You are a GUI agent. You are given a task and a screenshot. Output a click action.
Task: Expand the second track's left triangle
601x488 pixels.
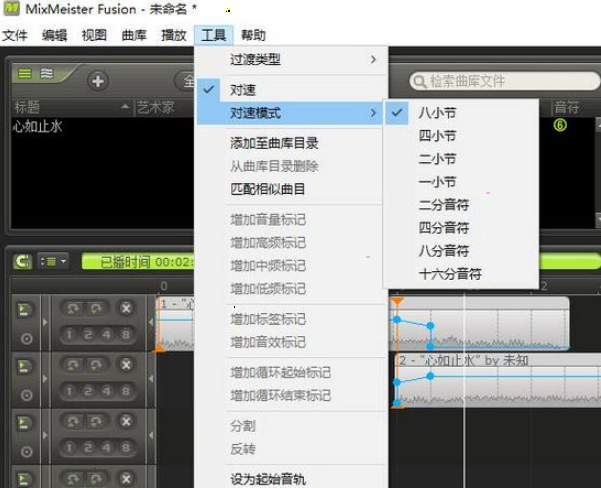(45, 379)
